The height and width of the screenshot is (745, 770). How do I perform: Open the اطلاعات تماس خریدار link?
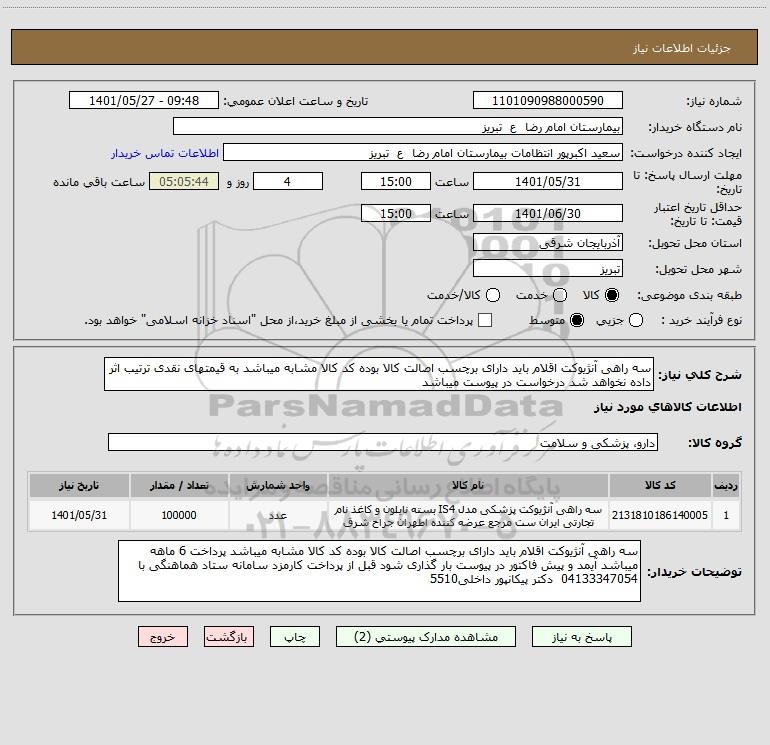[x=165, y=153]
